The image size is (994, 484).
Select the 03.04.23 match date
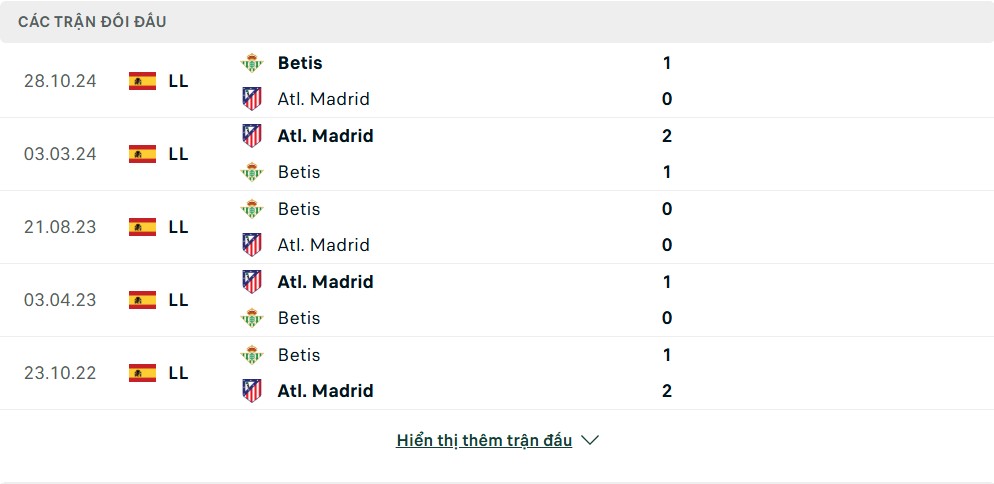click(x=60, y=300)
